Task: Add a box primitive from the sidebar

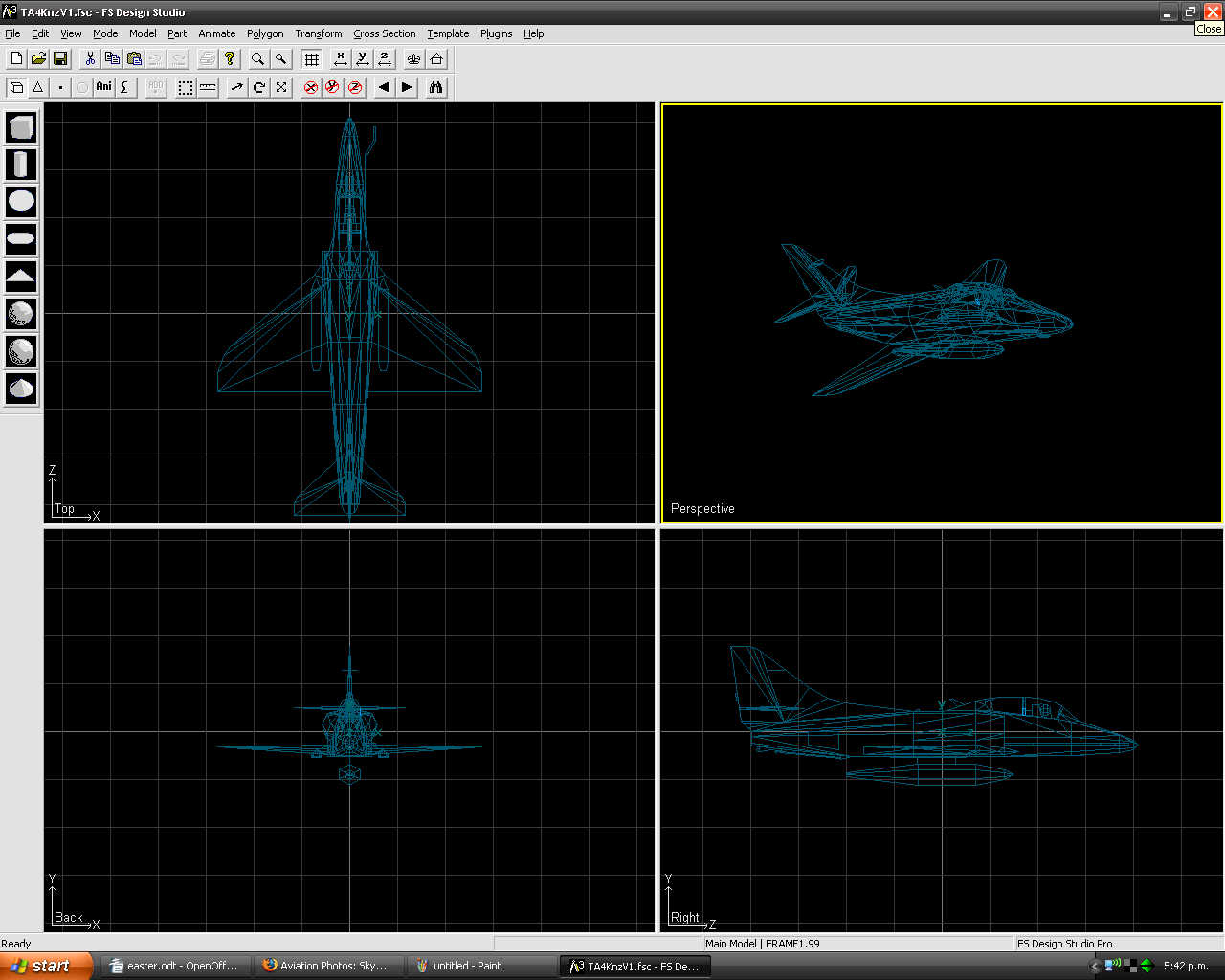Action: (x=21, y=127)
